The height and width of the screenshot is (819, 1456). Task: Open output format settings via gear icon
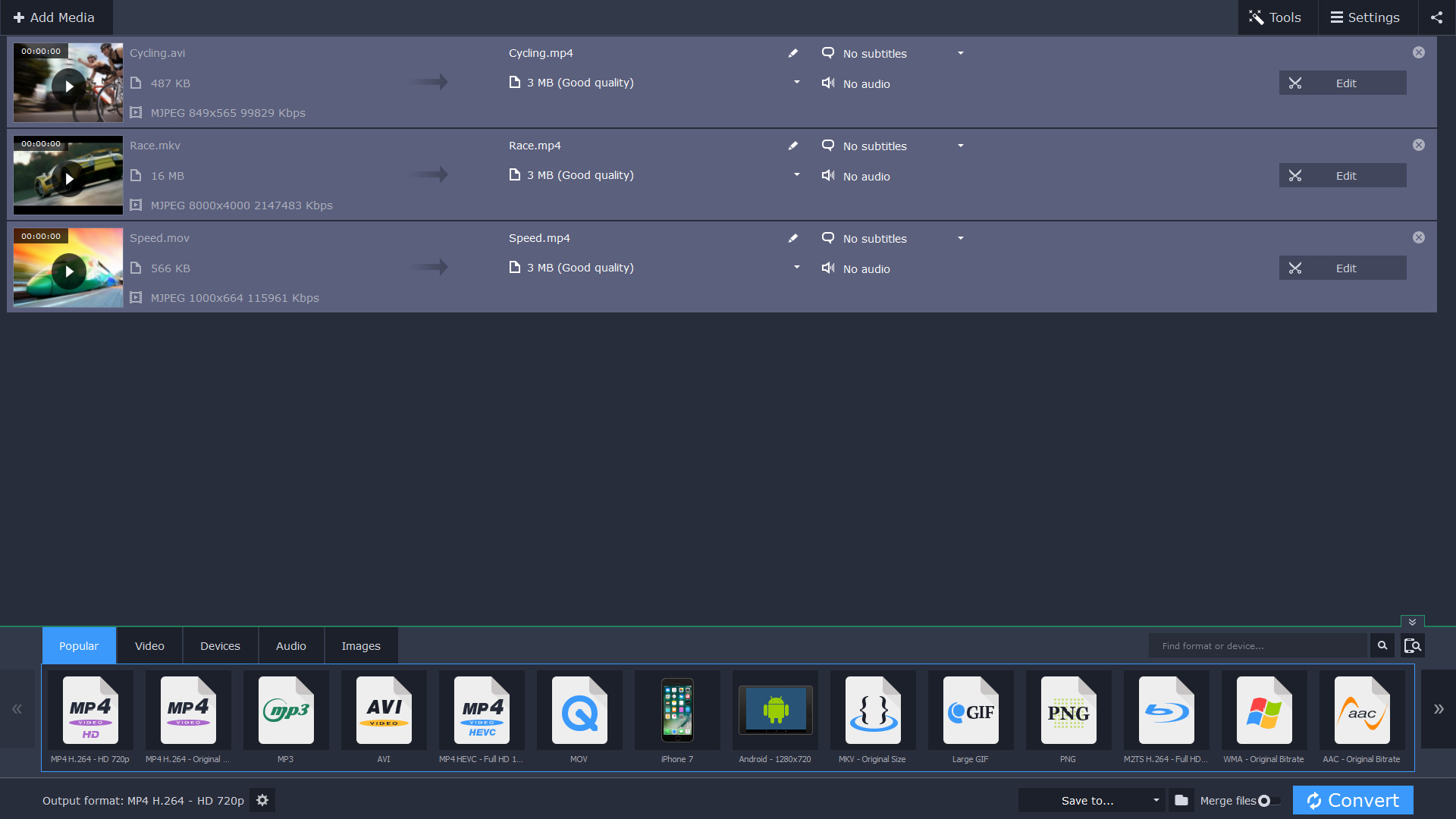[262, 800]
